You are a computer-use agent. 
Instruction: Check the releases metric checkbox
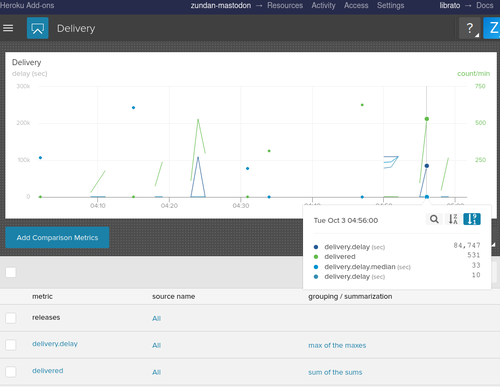click(x=11, y=318)
